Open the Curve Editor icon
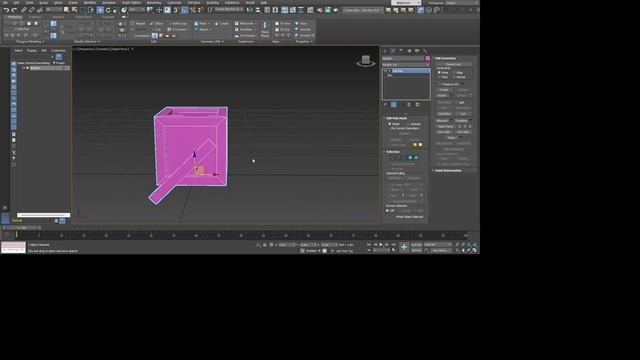 293,10
